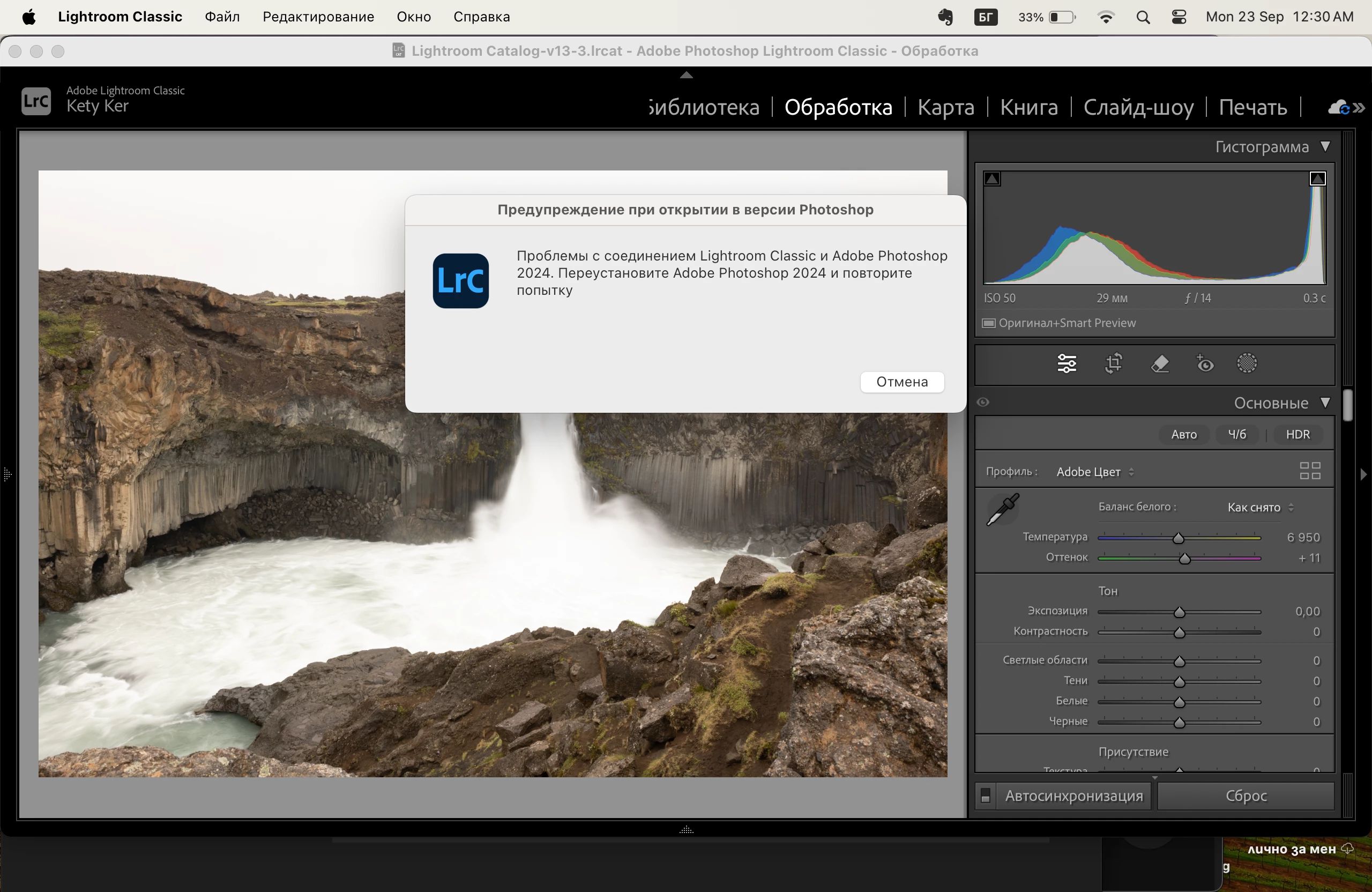Image resolution: width=1372 pixels, height=892 pixels.
Task: Click the Температура slider handle
Action: tap(1179, 538)
